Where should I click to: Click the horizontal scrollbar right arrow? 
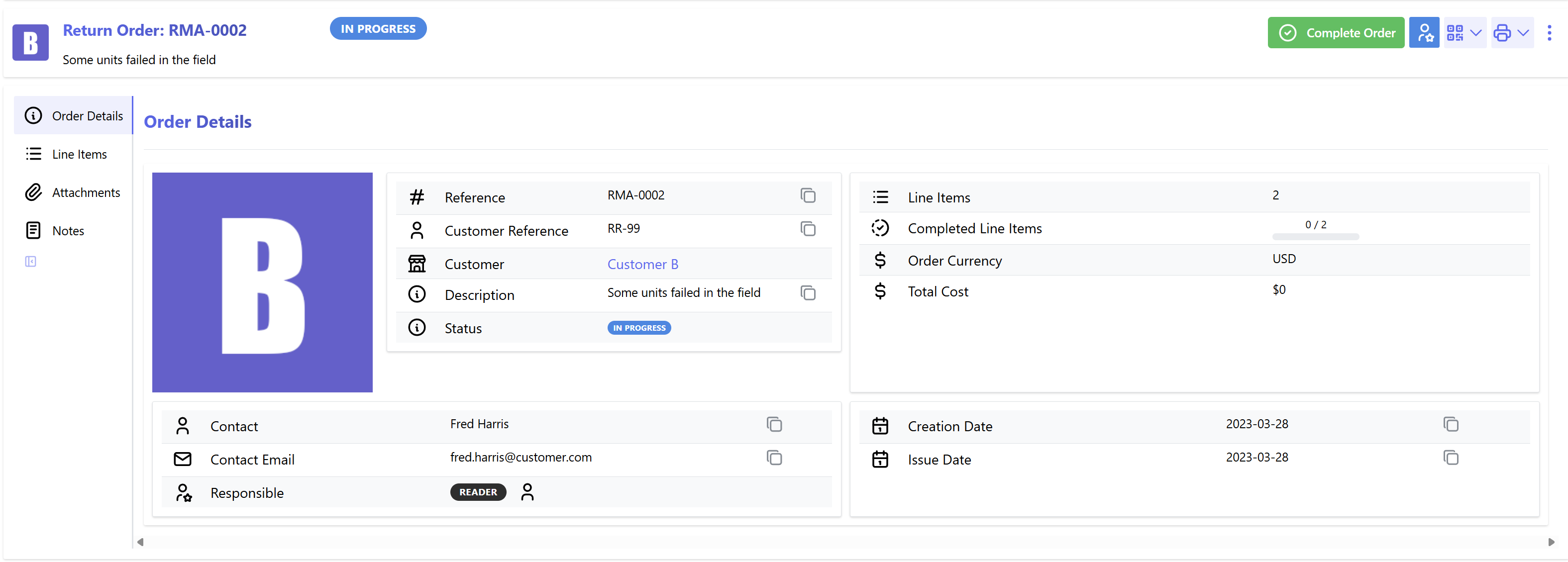(x=1551, y=542)
